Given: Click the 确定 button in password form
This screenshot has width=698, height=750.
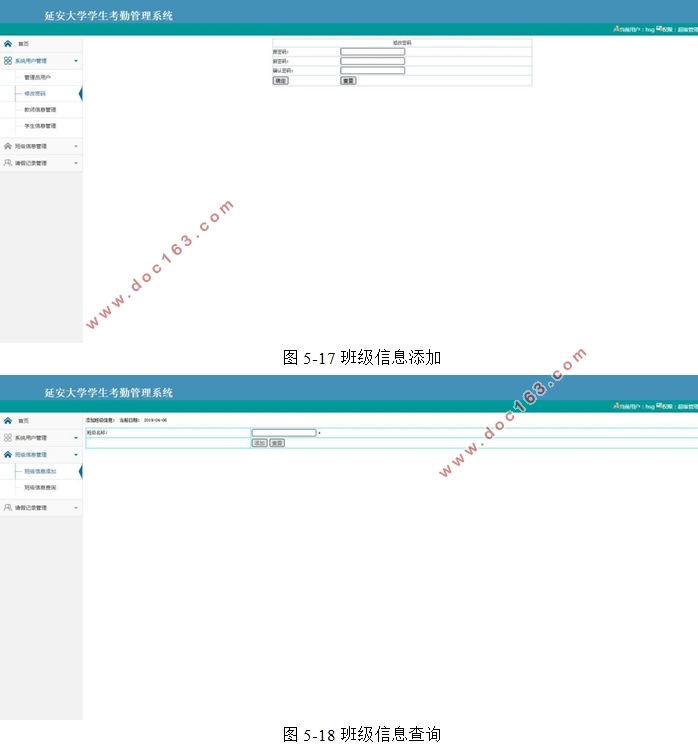Looking at the screenshot, I should (x=280, y=80).
